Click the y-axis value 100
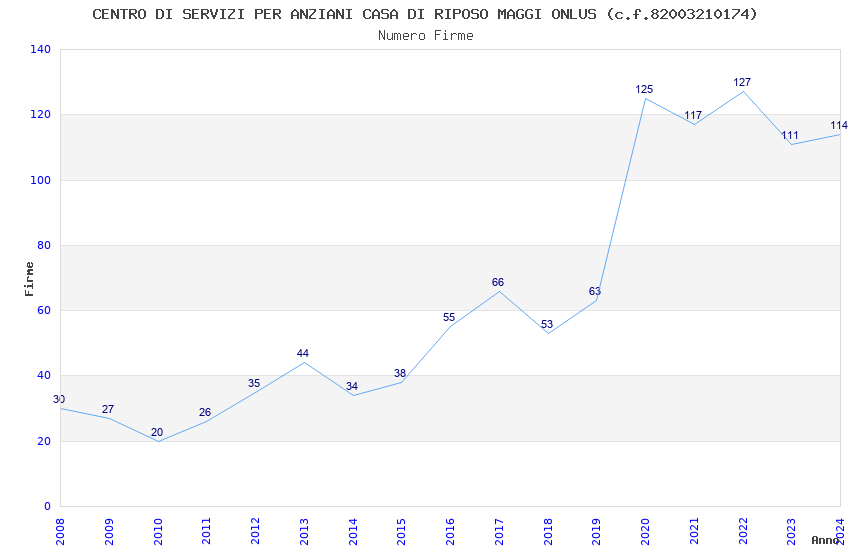Screen dimensions: 850x550 [41, 180]
